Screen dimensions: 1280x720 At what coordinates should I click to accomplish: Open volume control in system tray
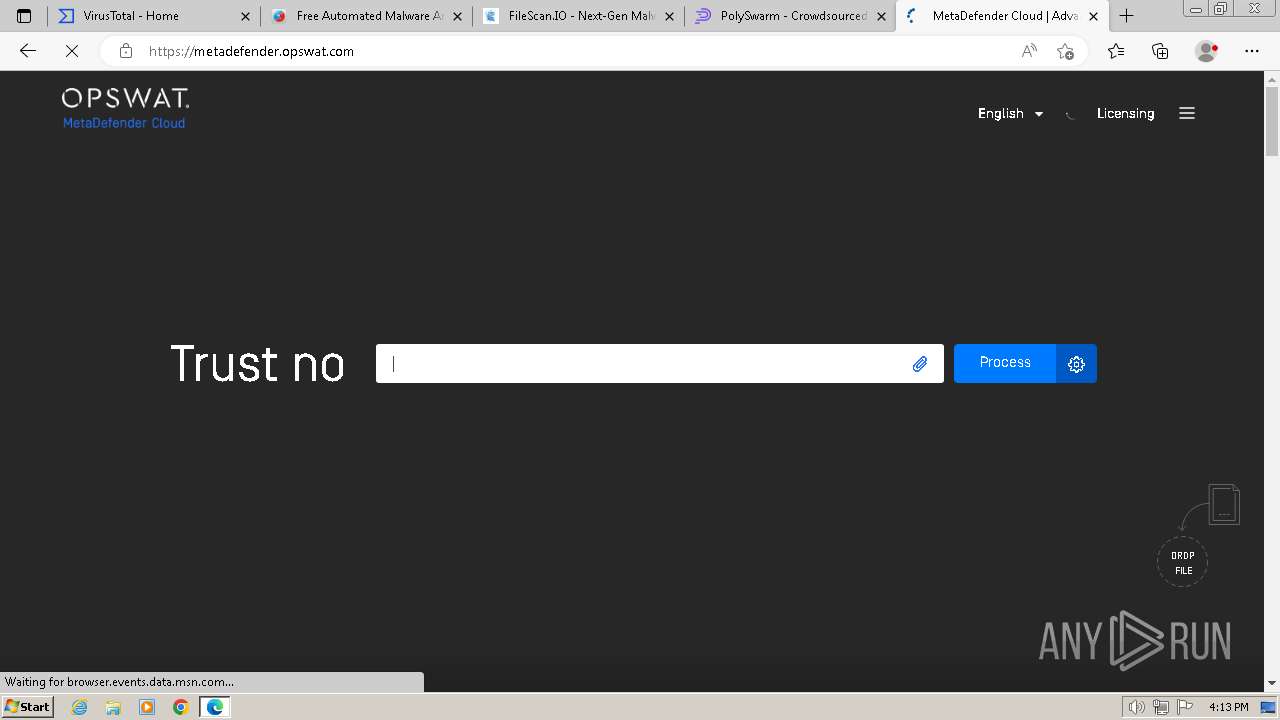(1137, 707)
